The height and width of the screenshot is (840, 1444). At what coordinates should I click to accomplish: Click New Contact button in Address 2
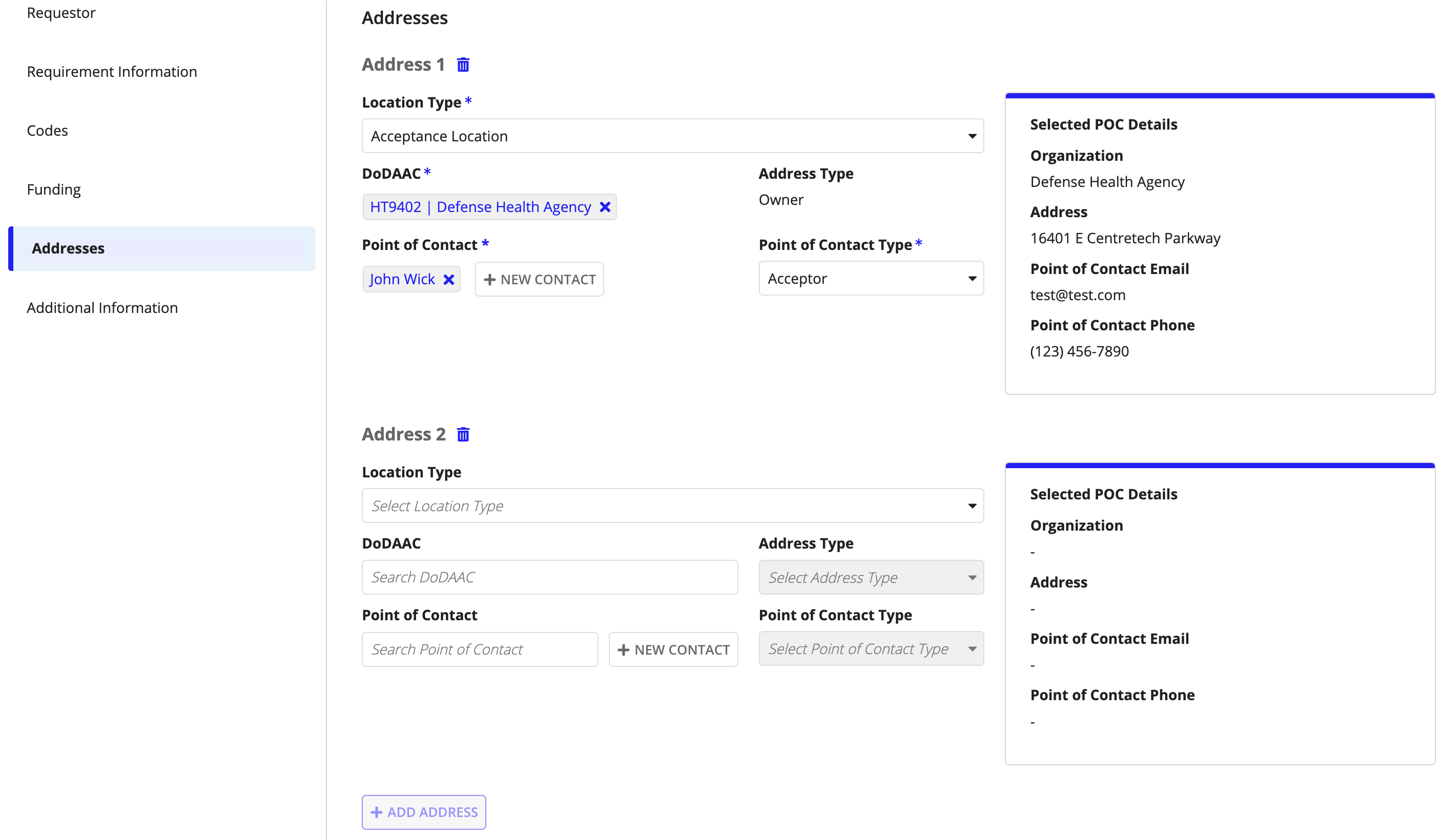point(673,650)
